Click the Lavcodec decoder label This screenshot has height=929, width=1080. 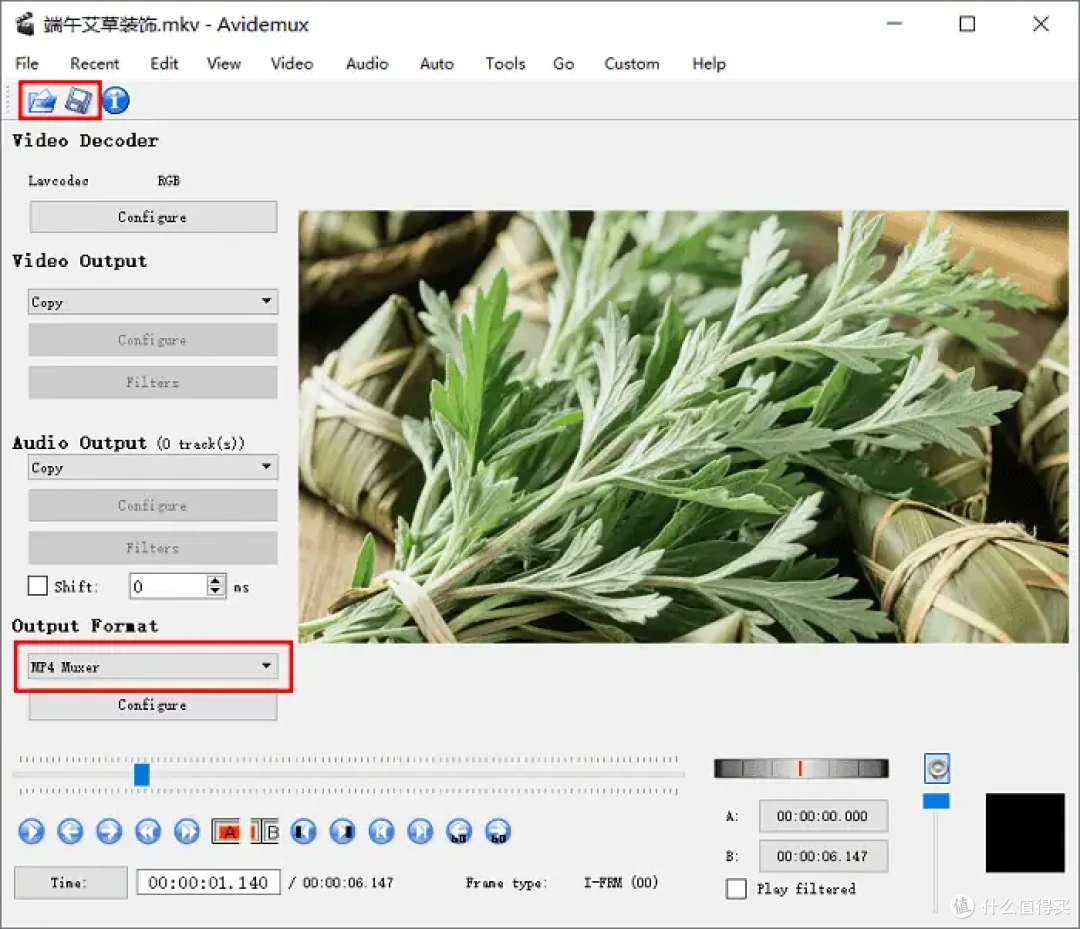(59, 180)
